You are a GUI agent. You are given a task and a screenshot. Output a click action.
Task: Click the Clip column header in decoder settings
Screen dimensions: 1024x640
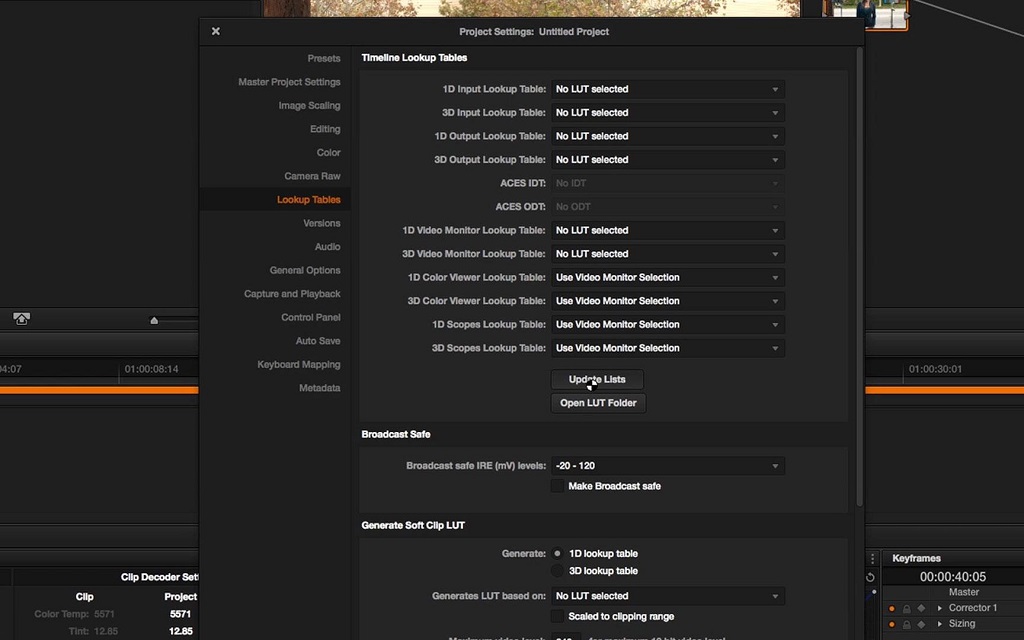coord(84,596)
